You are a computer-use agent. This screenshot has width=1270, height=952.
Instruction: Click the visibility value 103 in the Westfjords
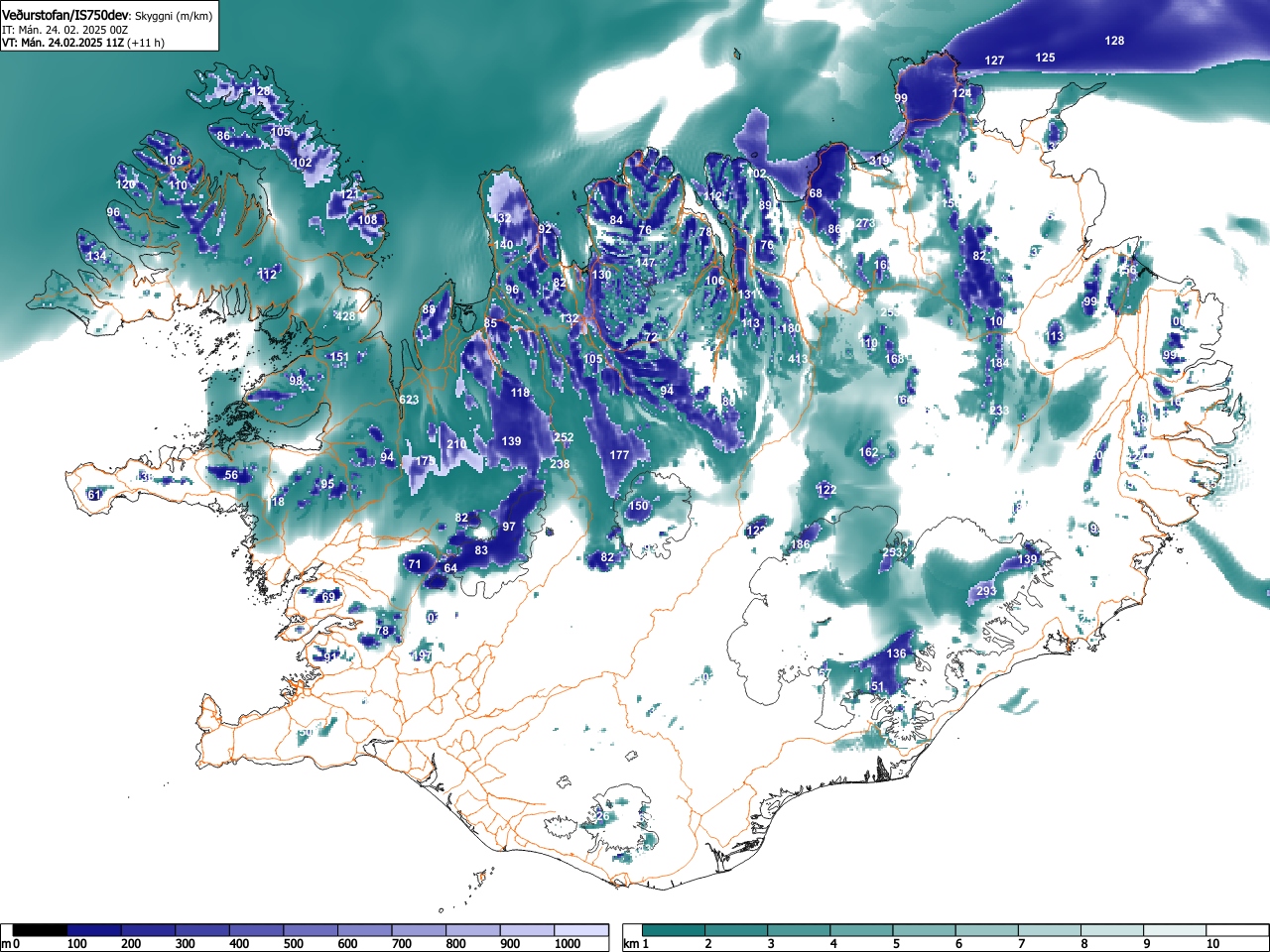(x=174, y=161)
